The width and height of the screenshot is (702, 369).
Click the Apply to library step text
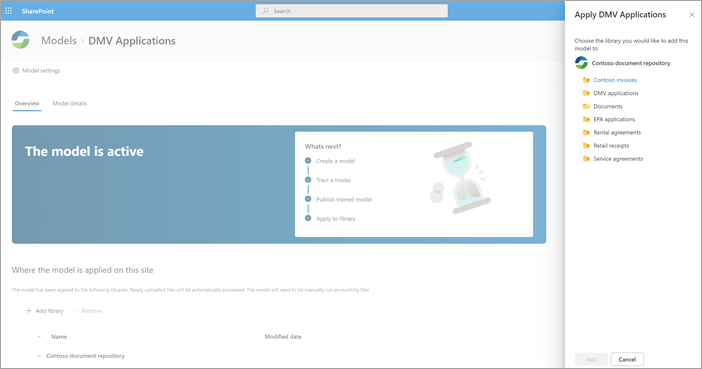click(x=336, y=219)
